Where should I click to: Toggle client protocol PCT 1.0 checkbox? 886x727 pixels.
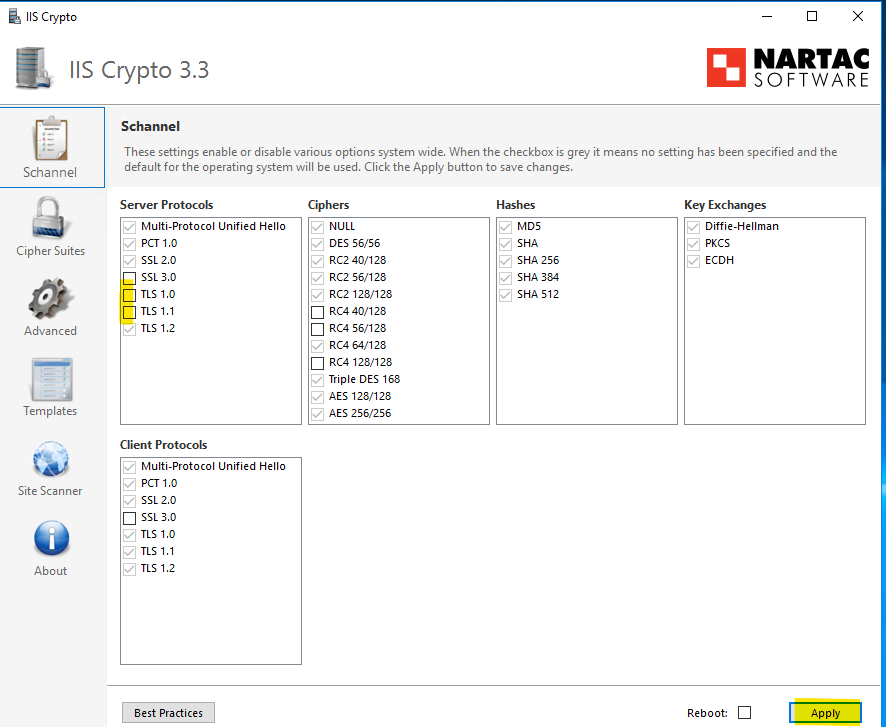pos(129,484)
